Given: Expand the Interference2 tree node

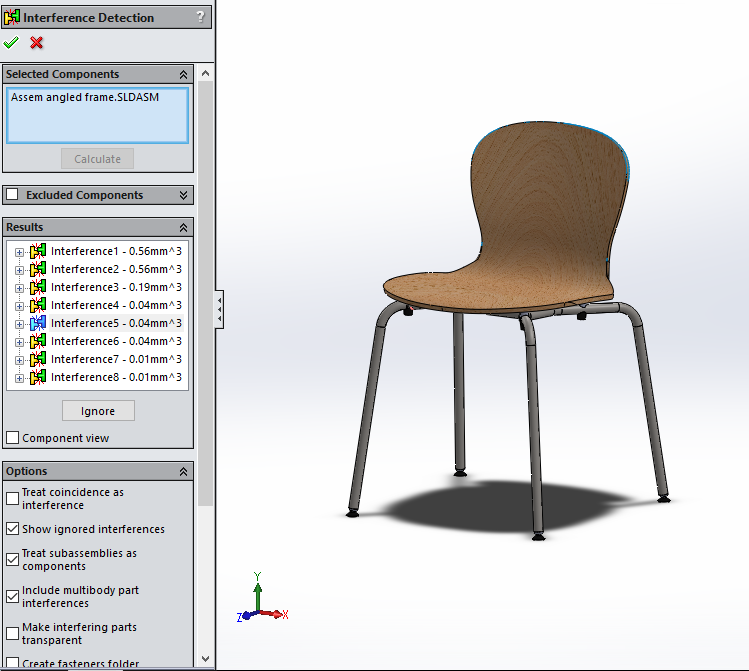Looking at the screenshot, I should tap(19, 270).
